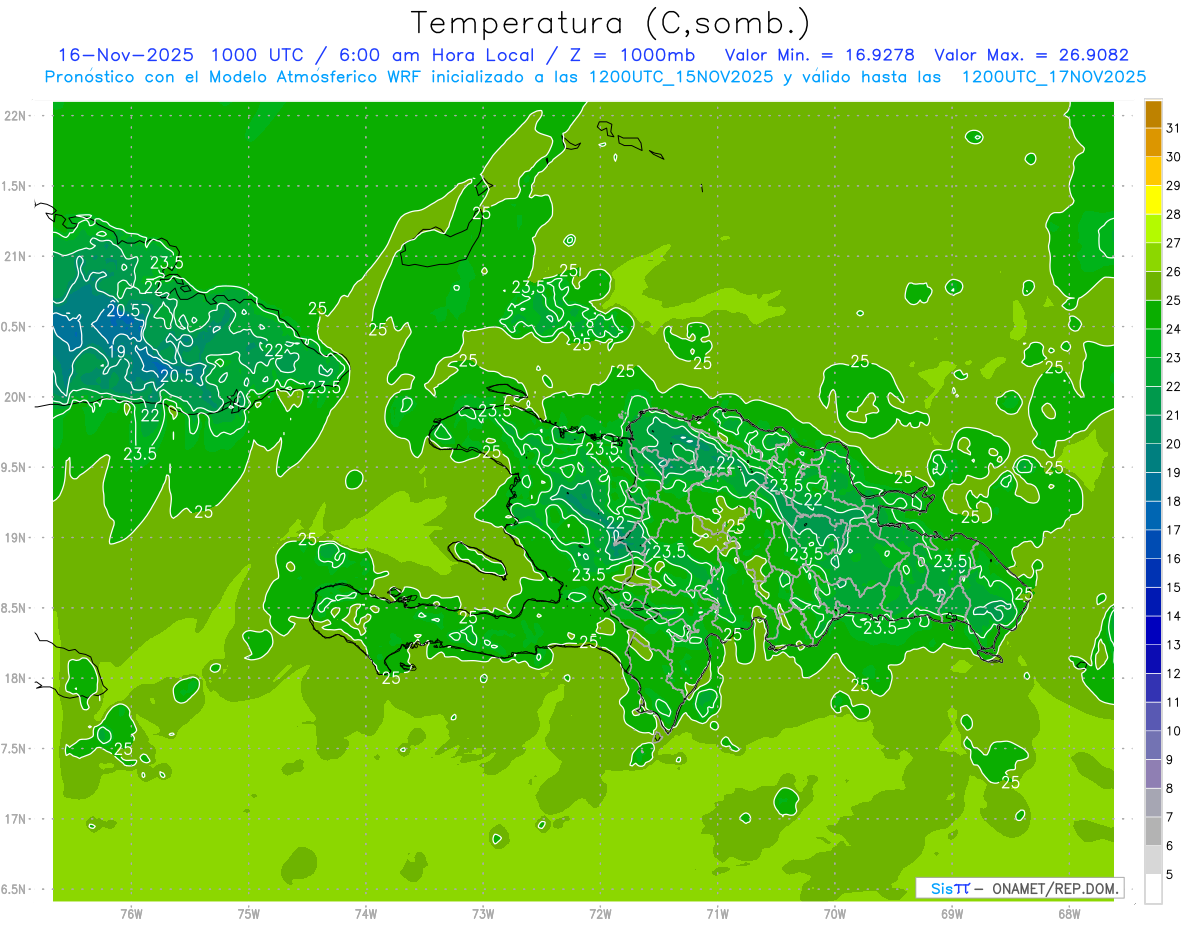Click the '75W' longitude axis label
This screenshot has height=927, width=1200.
click(x=249, y=914)
